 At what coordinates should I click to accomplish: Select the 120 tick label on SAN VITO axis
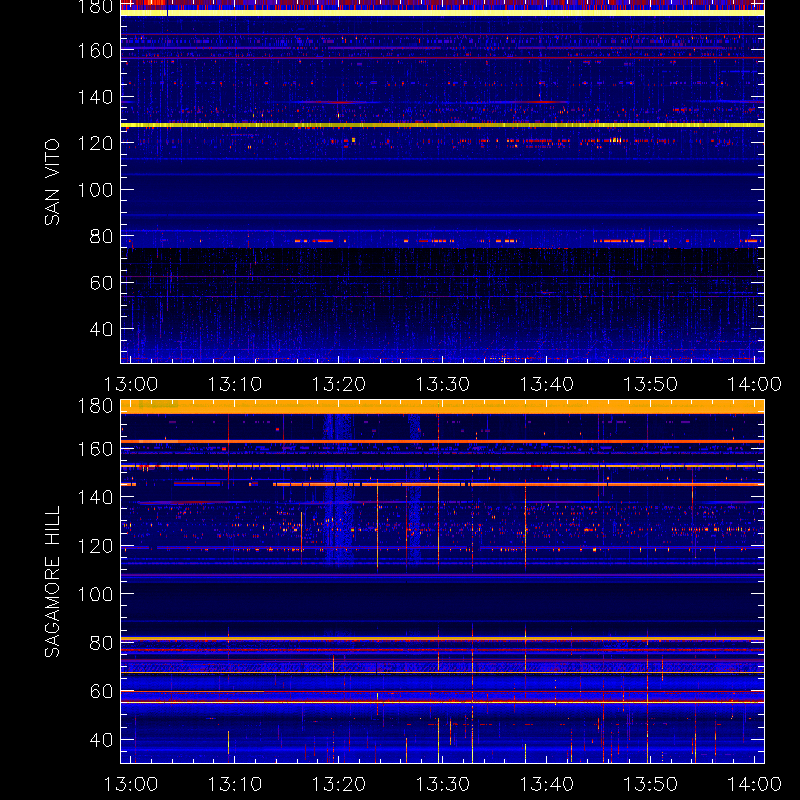click(95, 143)
